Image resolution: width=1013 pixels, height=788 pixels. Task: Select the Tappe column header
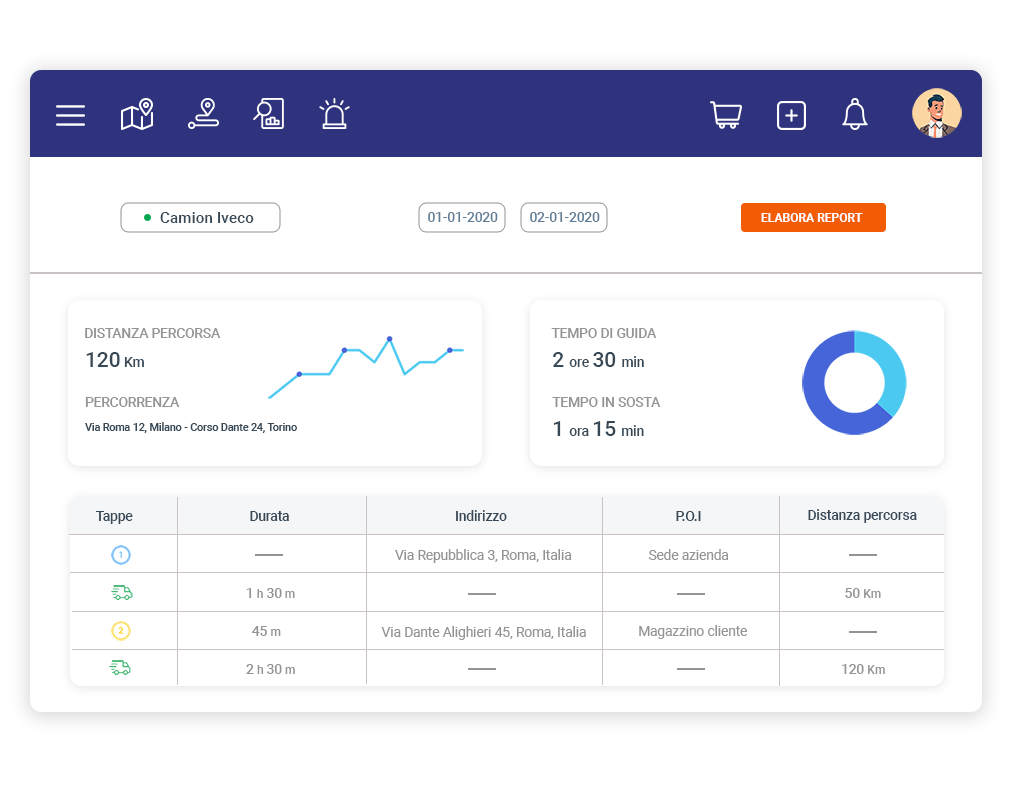[x=114, y=516]
